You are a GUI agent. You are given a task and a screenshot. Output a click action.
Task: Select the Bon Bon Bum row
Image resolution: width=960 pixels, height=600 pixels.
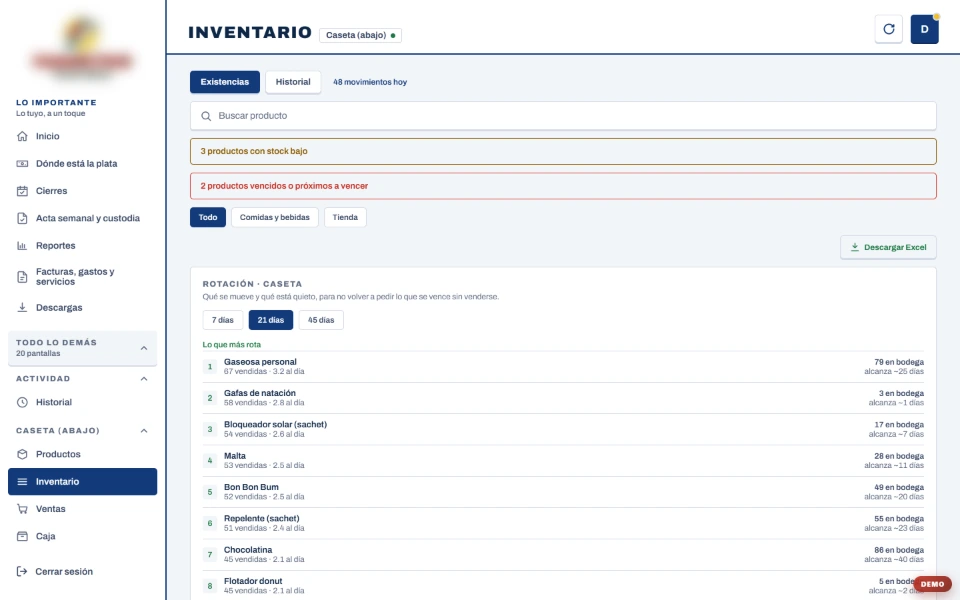pyautogui.click(x=563, y=492)
